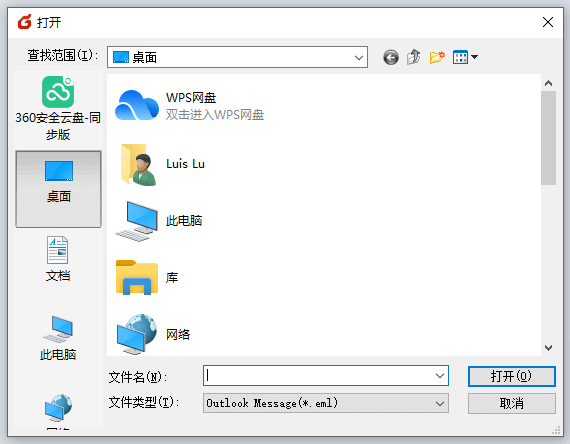
Task: Click the 打开(O) button
Action: pyautogui.click(x=511, y=376)
